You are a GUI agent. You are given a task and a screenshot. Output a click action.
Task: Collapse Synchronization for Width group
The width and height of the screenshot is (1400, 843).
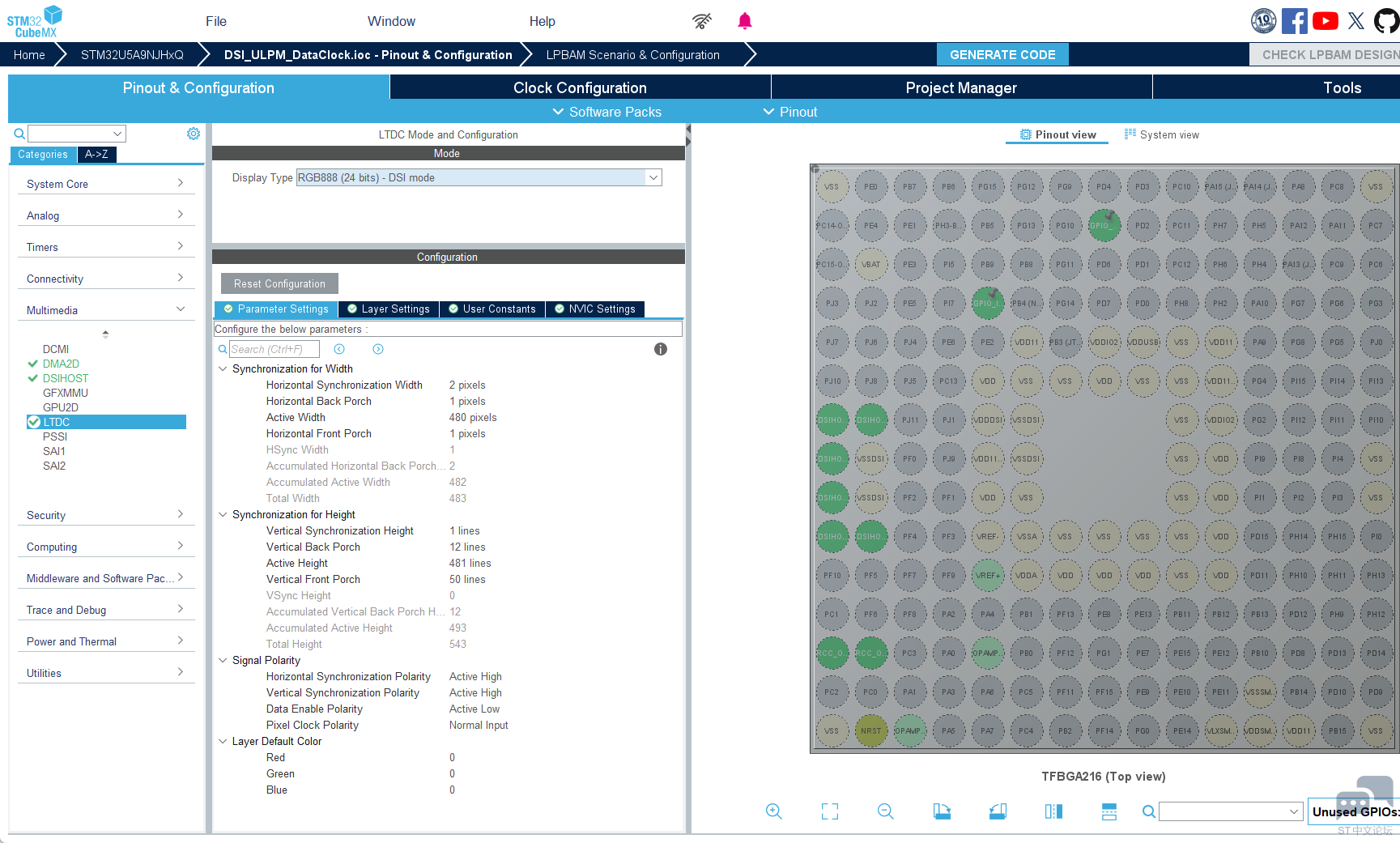point(223,368)
